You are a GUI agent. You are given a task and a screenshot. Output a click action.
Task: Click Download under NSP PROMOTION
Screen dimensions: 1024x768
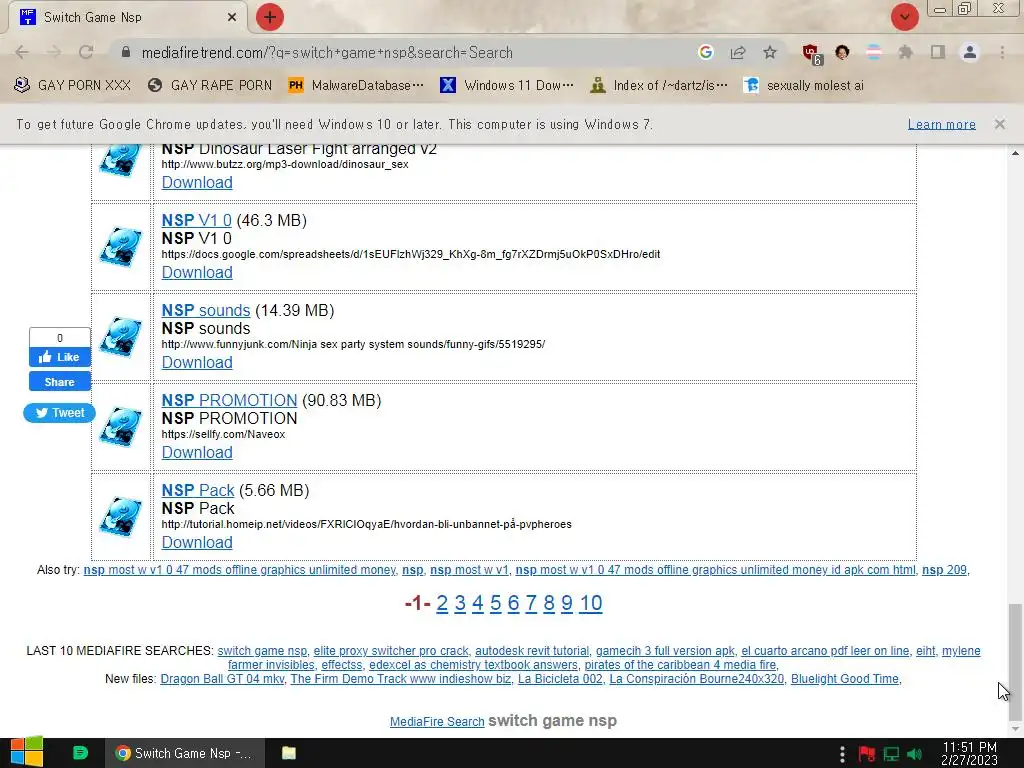point(197,453)
